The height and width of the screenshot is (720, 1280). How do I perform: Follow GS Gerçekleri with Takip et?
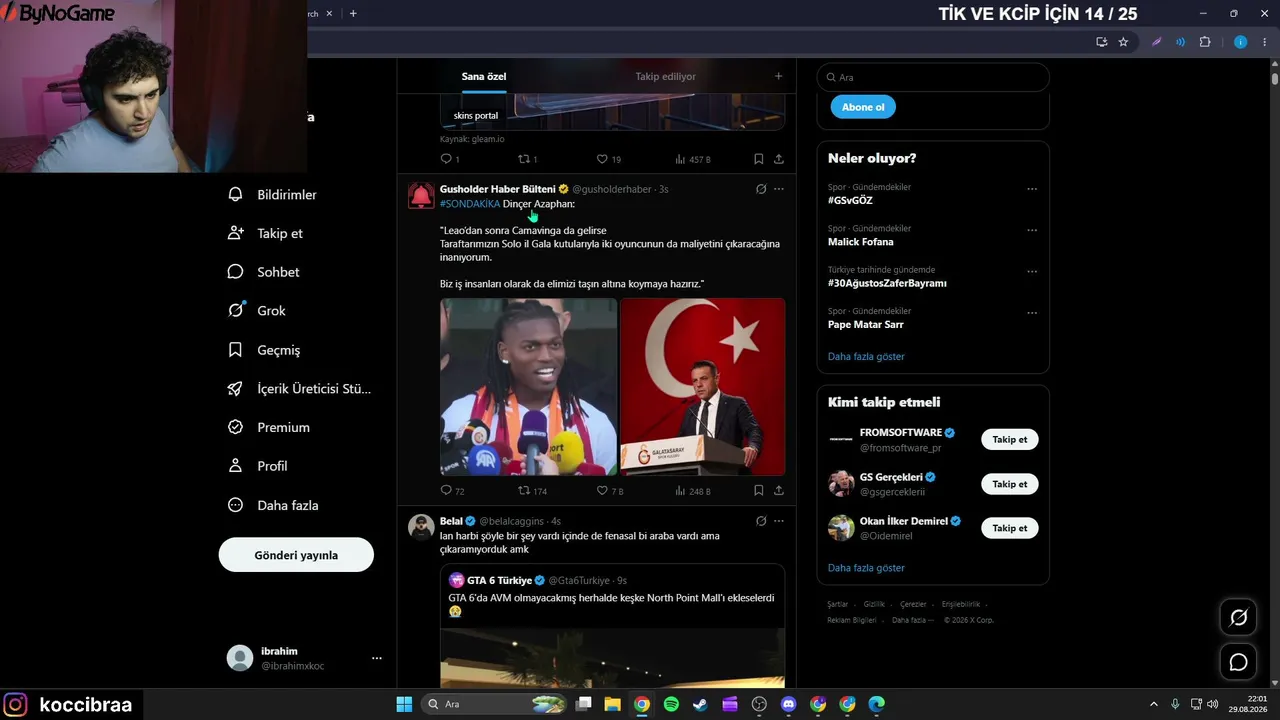tap(1010, 484)
